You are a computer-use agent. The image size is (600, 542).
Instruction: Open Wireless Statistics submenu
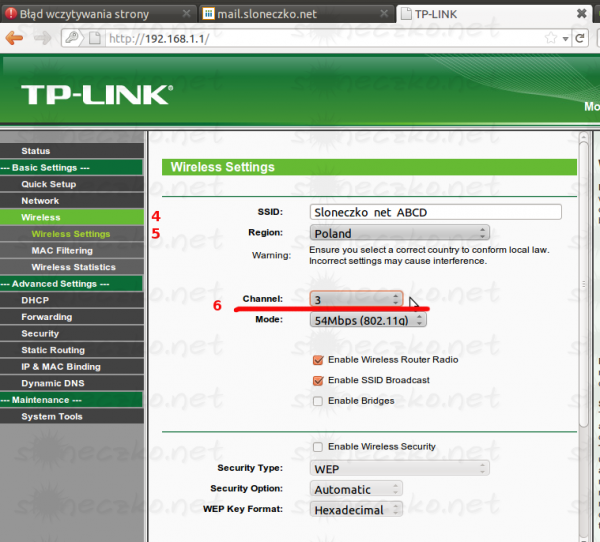point(72,267)
